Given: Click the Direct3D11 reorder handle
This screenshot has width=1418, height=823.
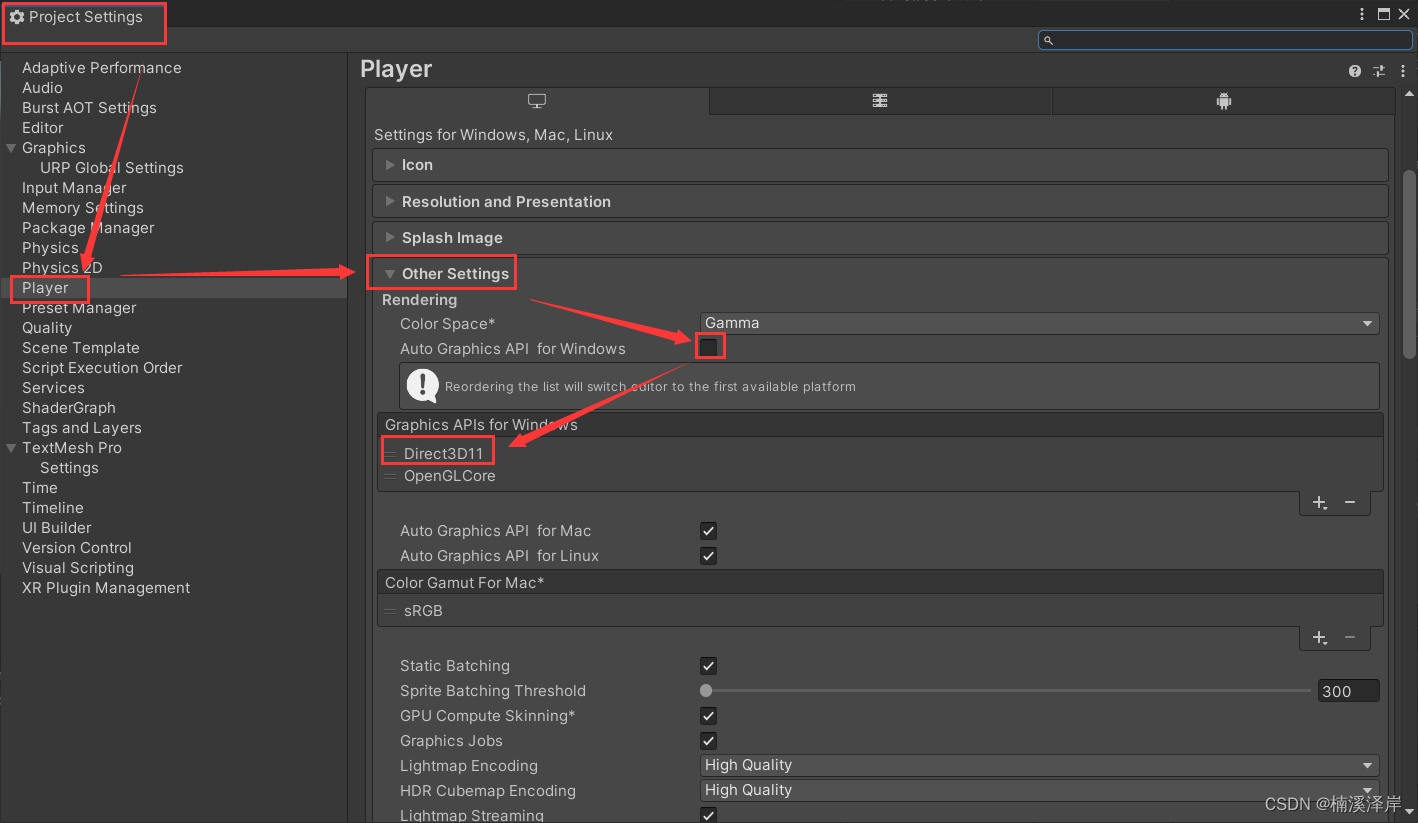Looking at the screenshot, I should 390,454.
